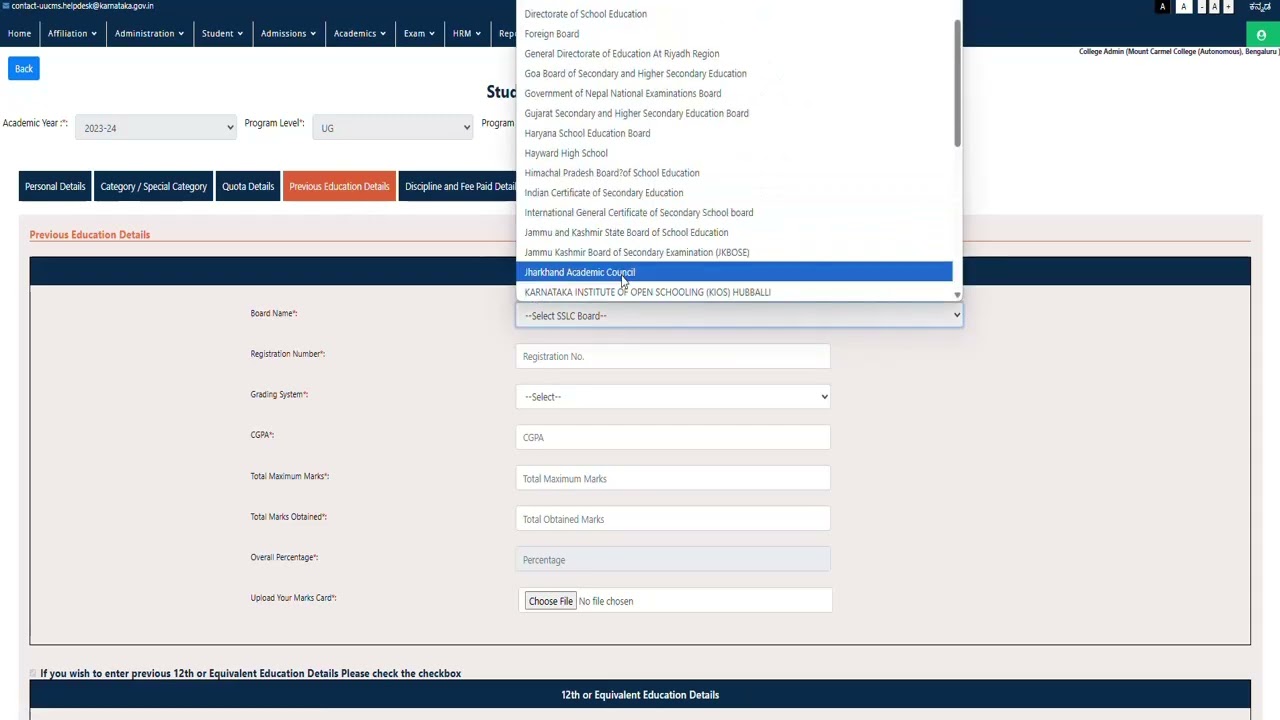Tick the 12th or equivalent education checkbox
Screen dimensions: 1280x720
[x=33, y=674]
